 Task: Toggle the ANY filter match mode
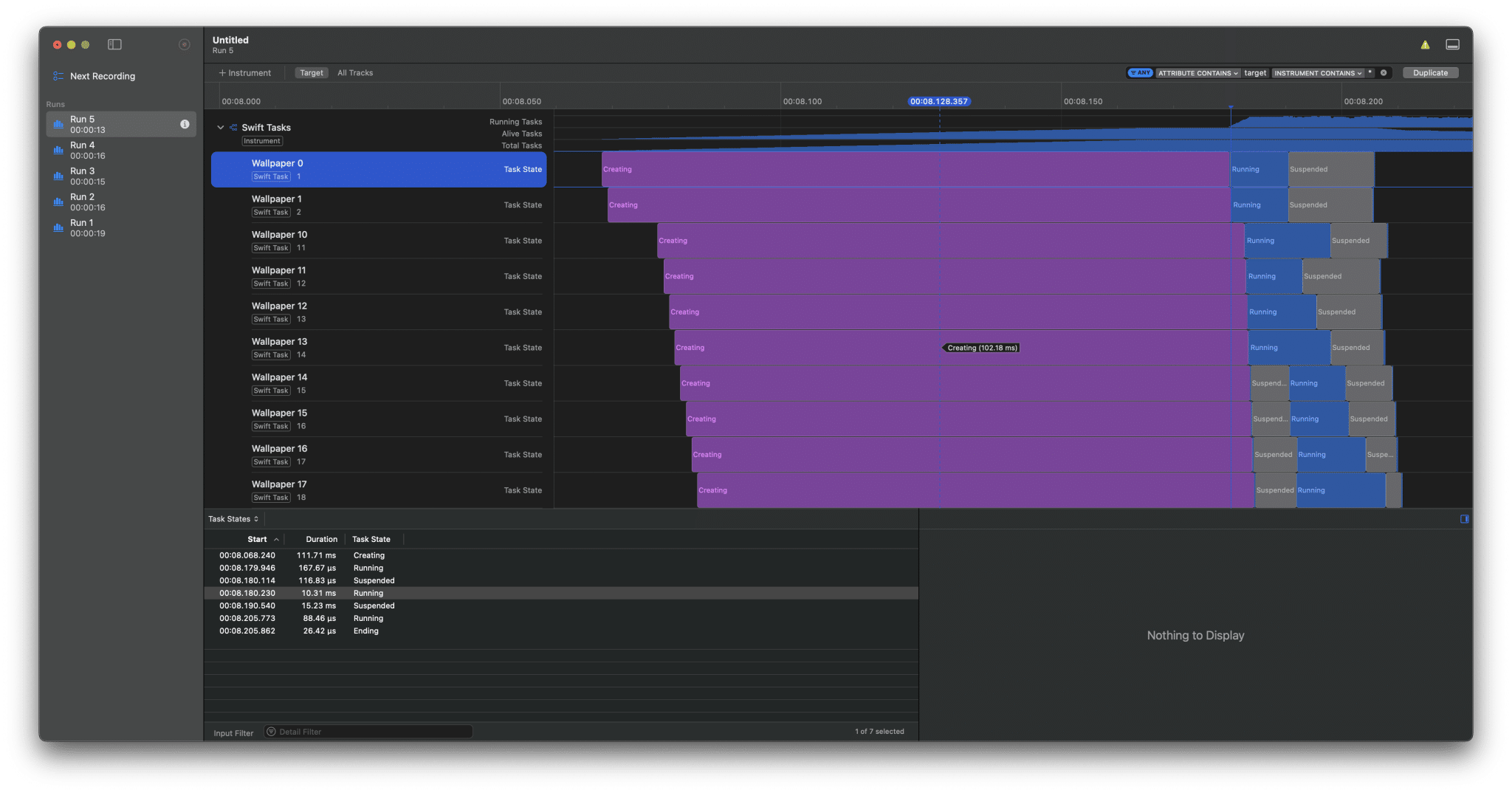[1140, 73]
